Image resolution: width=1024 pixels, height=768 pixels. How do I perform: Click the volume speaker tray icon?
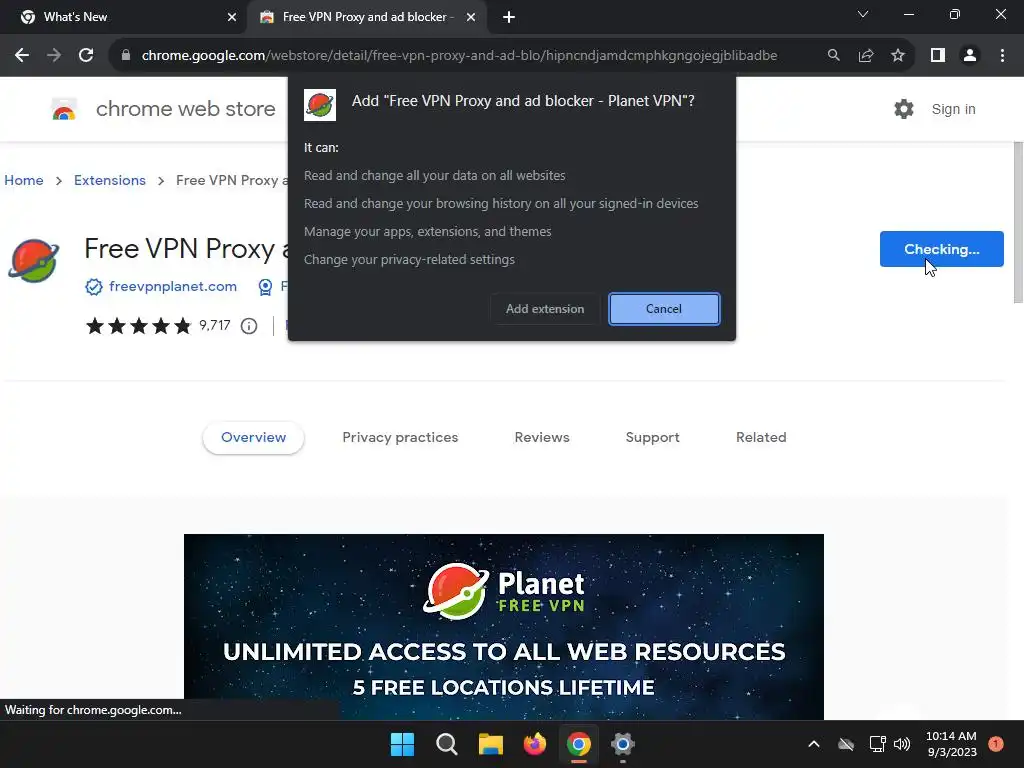tap(902, 744)
